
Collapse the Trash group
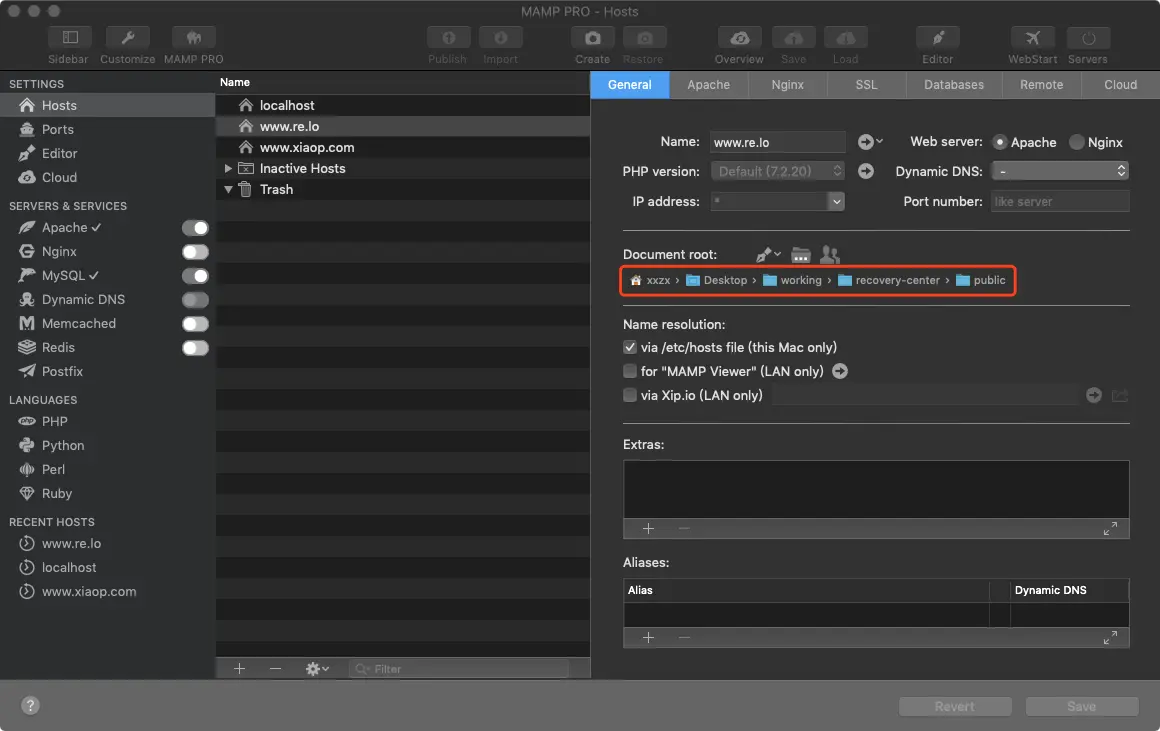pos(228,189)
